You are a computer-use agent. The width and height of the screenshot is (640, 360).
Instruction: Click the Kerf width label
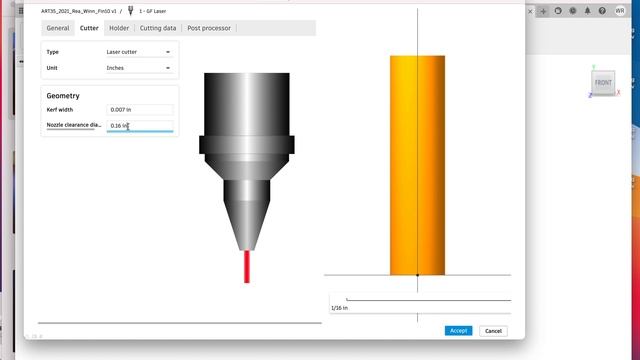pos(60,110)
